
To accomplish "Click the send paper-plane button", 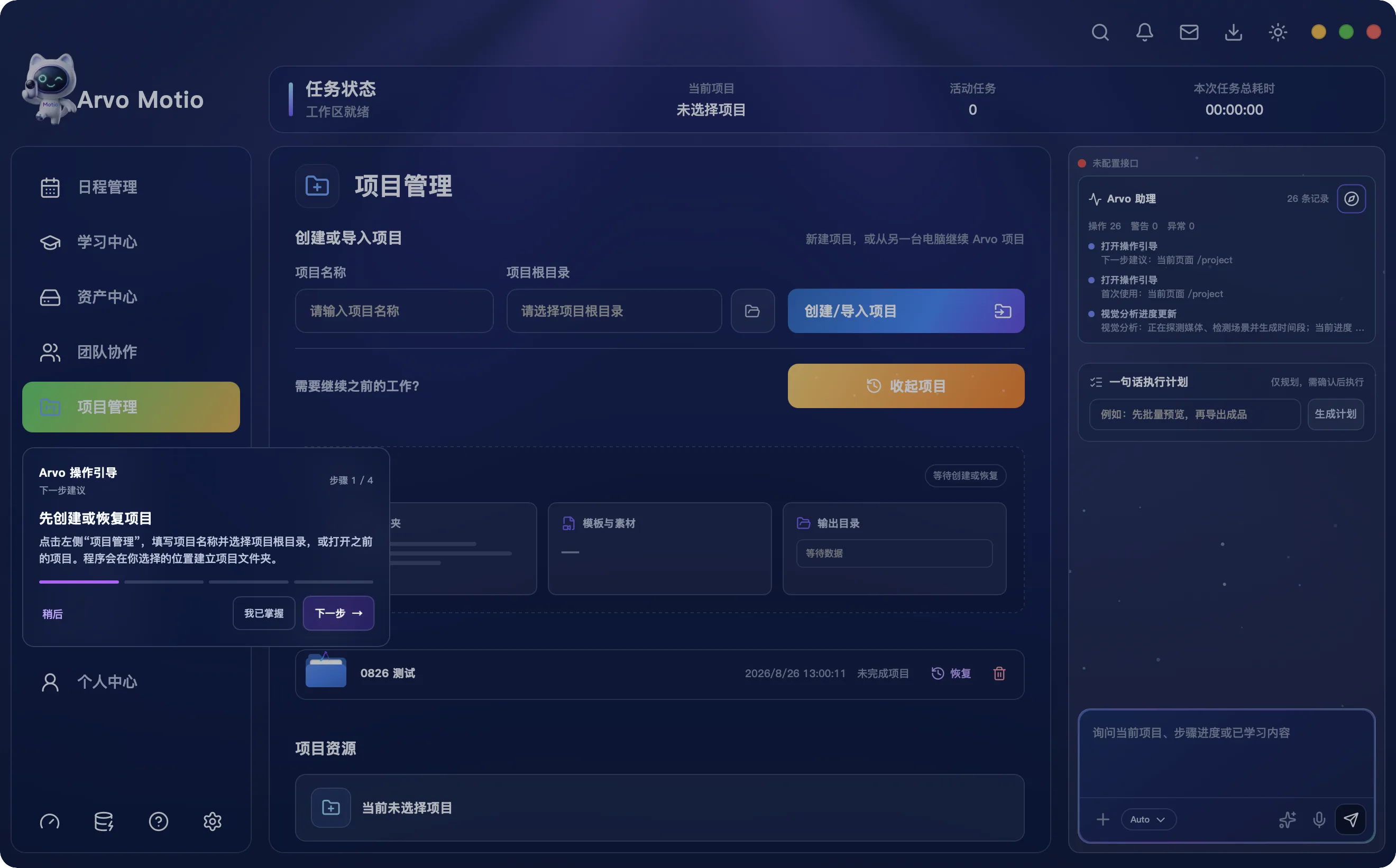I will 1350,819.
